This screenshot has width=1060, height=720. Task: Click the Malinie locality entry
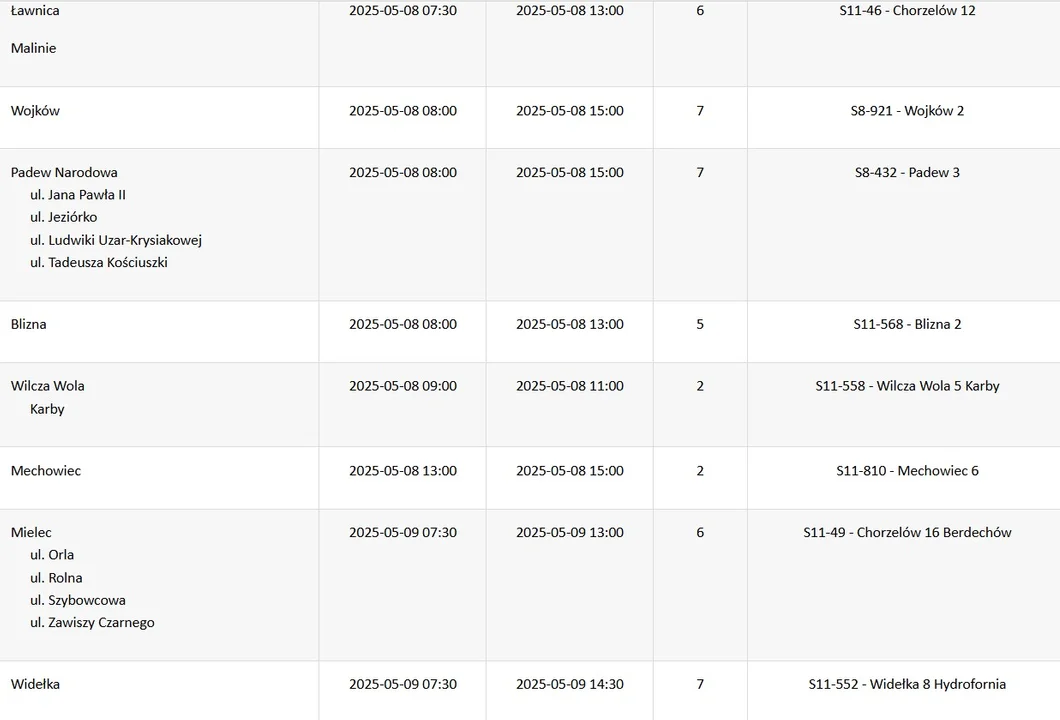pos(34,48)
